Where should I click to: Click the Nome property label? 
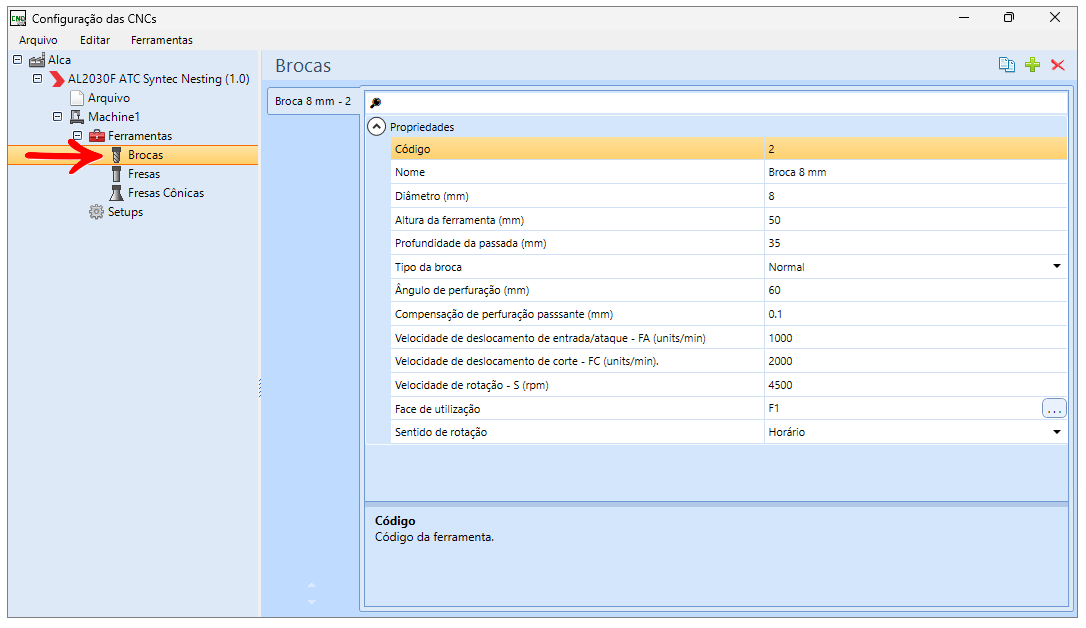(410, 172)
